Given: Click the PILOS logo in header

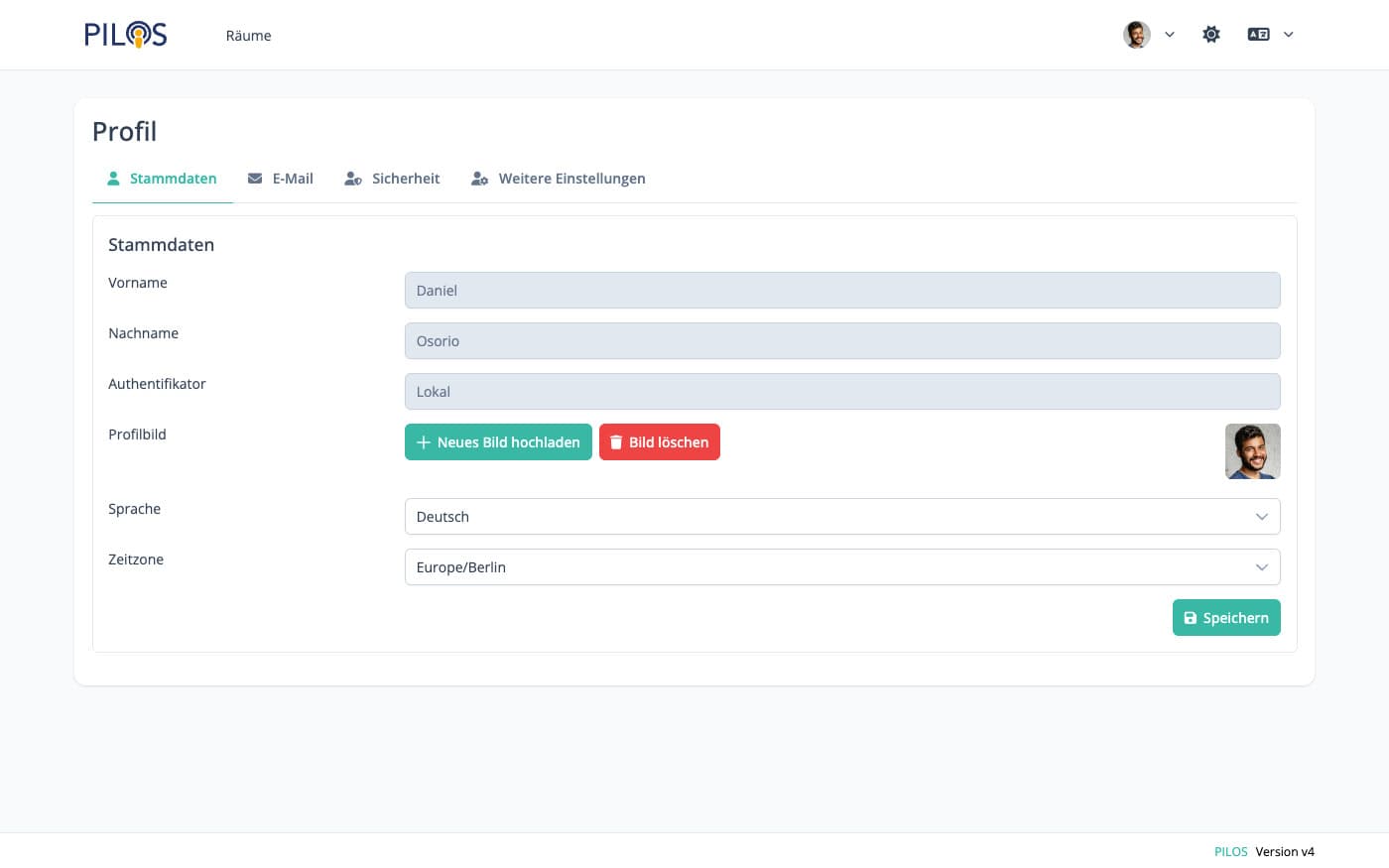Looking at the screenshot, I should [125, 35].
